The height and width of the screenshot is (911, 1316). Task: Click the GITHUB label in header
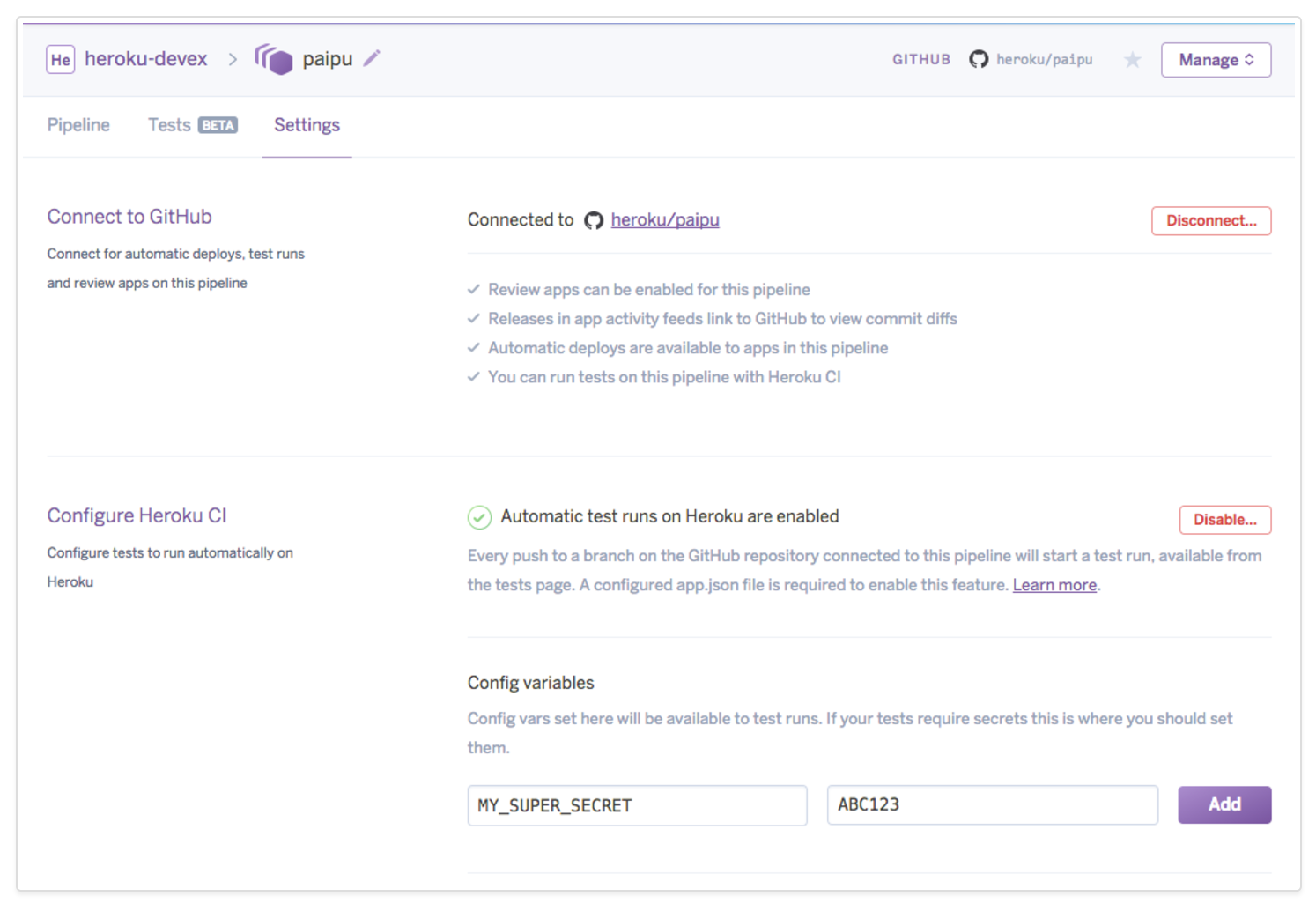921,59
